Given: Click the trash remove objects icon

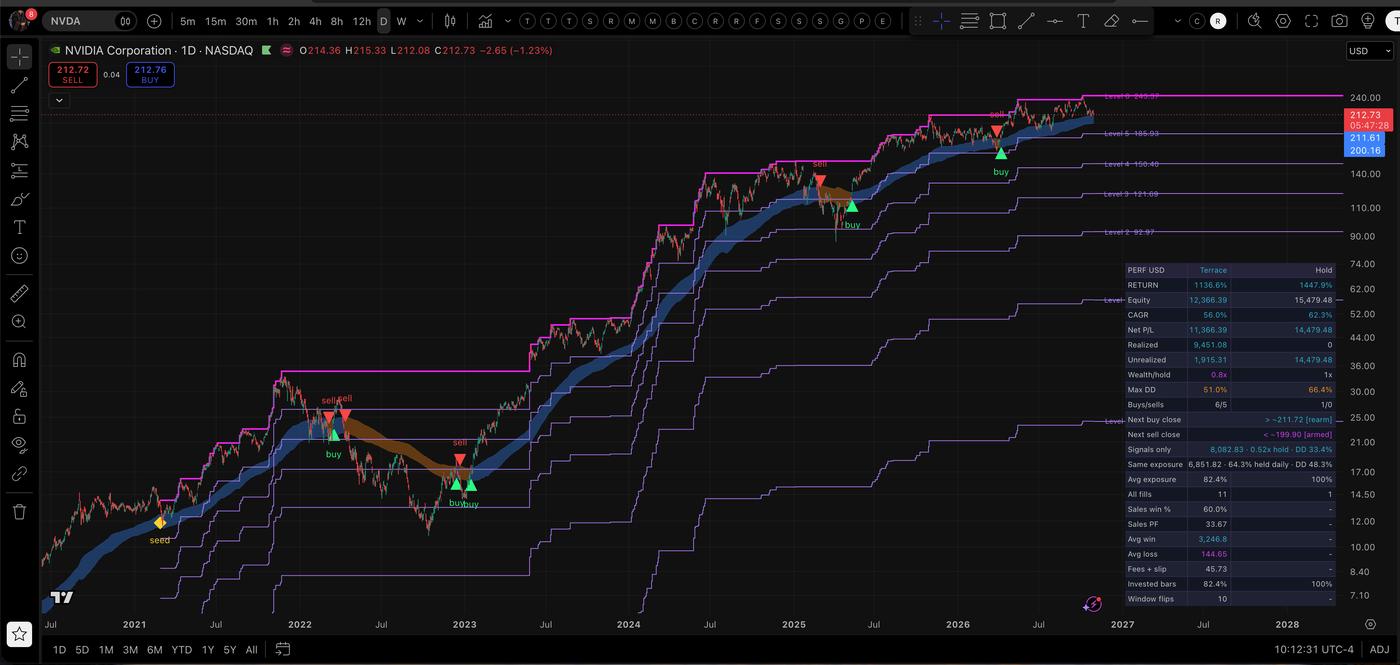Looking at the screenshot, I should point(19,511).
